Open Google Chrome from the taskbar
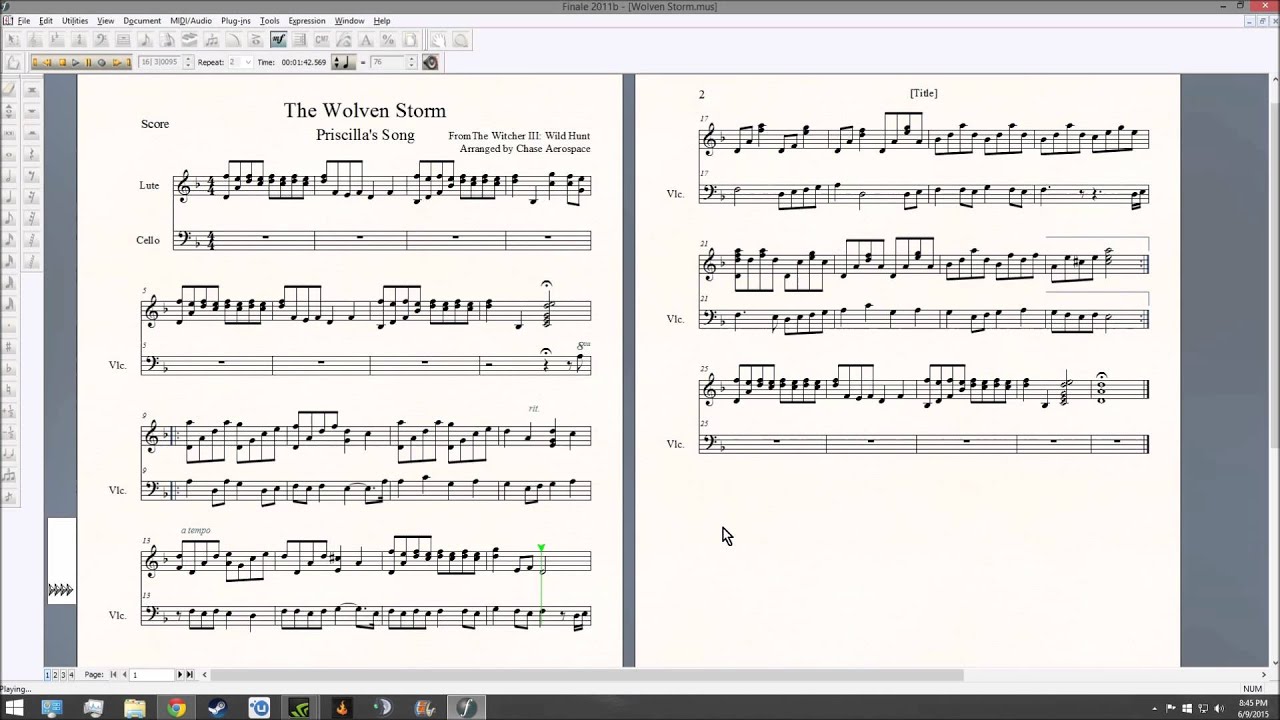Screen dimensions: 1280x720 click(176, 708)
